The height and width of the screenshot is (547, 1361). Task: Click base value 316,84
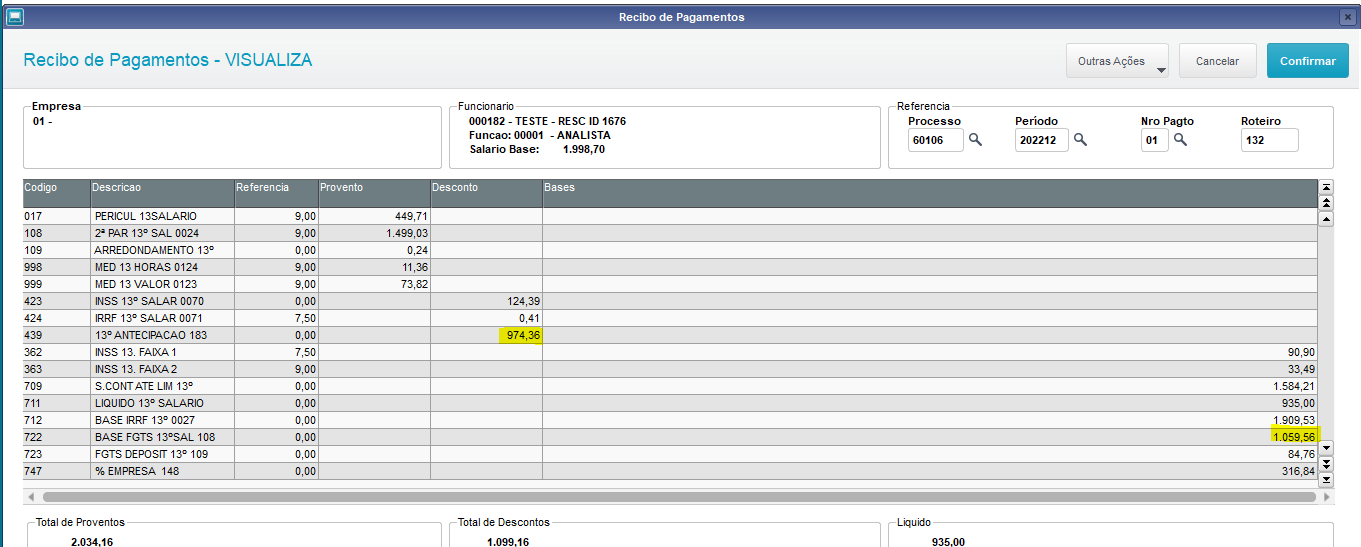click(x=1299, y=471)
